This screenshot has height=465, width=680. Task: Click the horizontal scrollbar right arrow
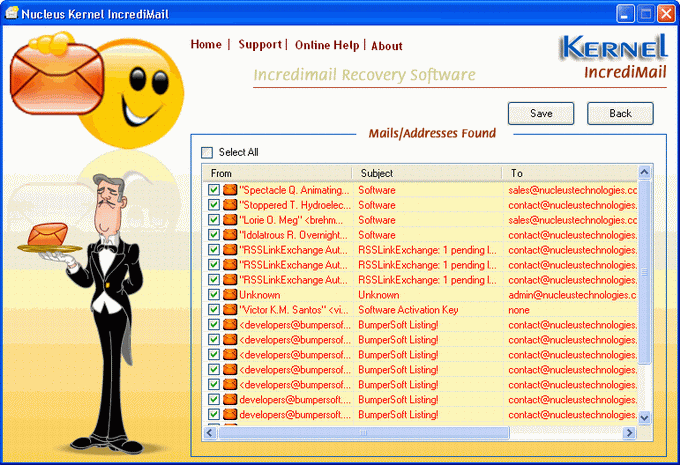point(629,432)
